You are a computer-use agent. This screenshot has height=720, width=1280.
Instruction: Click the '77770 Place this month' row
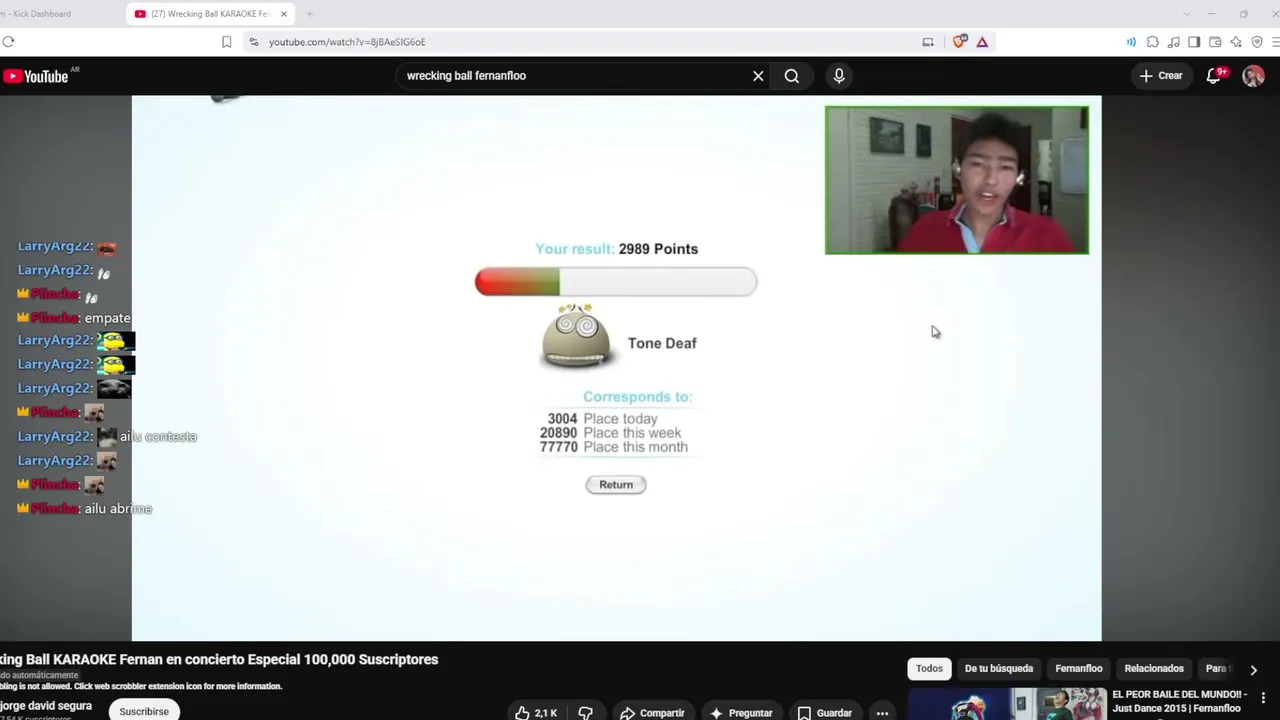tap(614, 447)
